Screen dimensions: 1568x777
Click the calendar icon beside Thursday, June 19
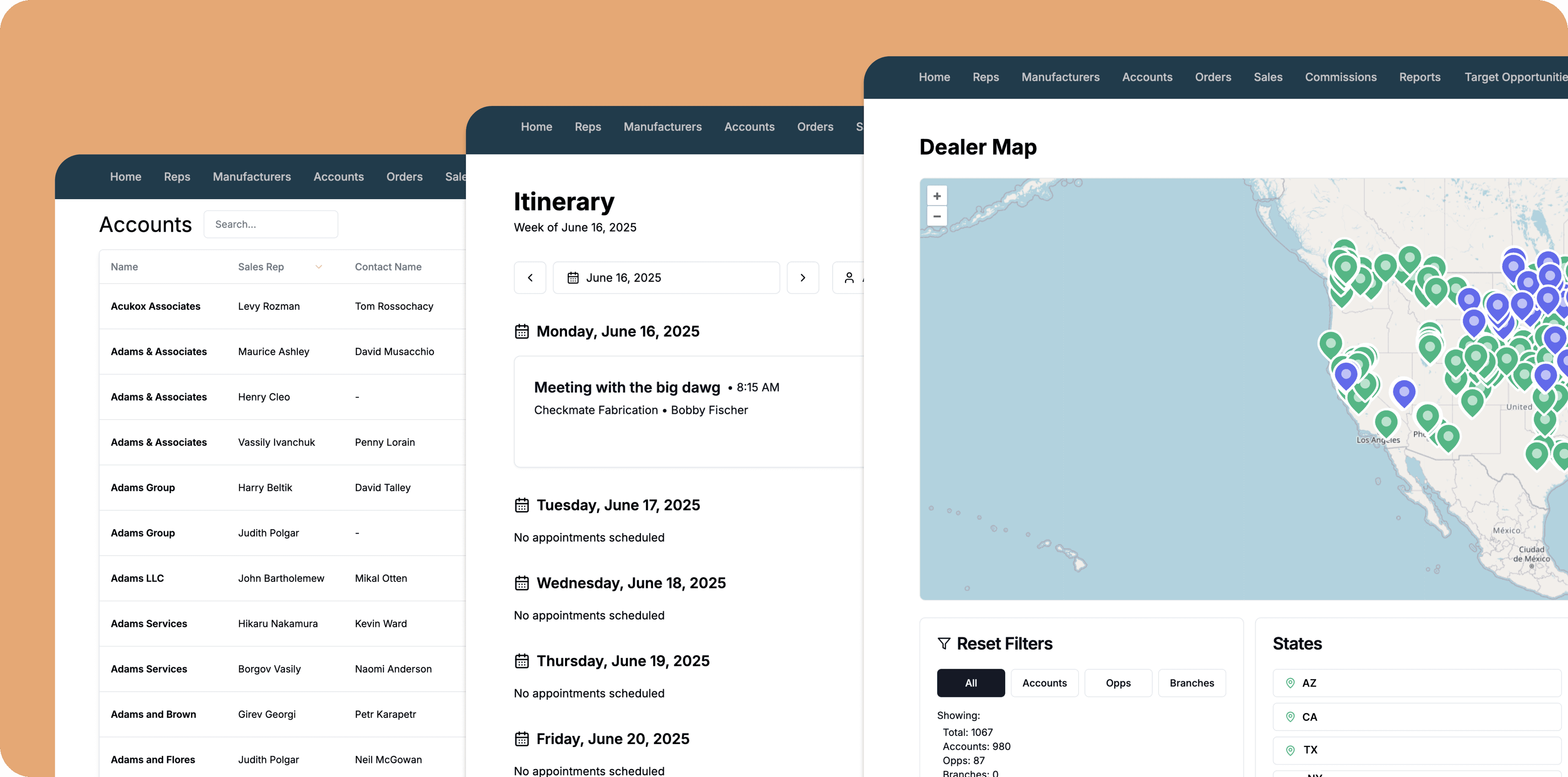pos(522,661)
